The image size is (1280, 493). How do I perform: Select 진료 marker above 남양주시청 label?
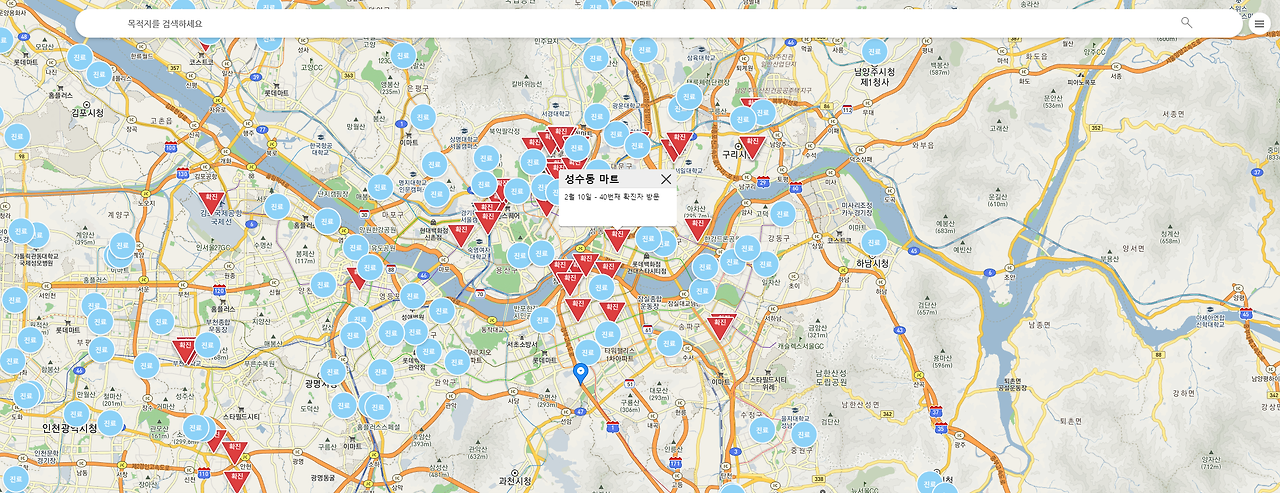[874, 52]
